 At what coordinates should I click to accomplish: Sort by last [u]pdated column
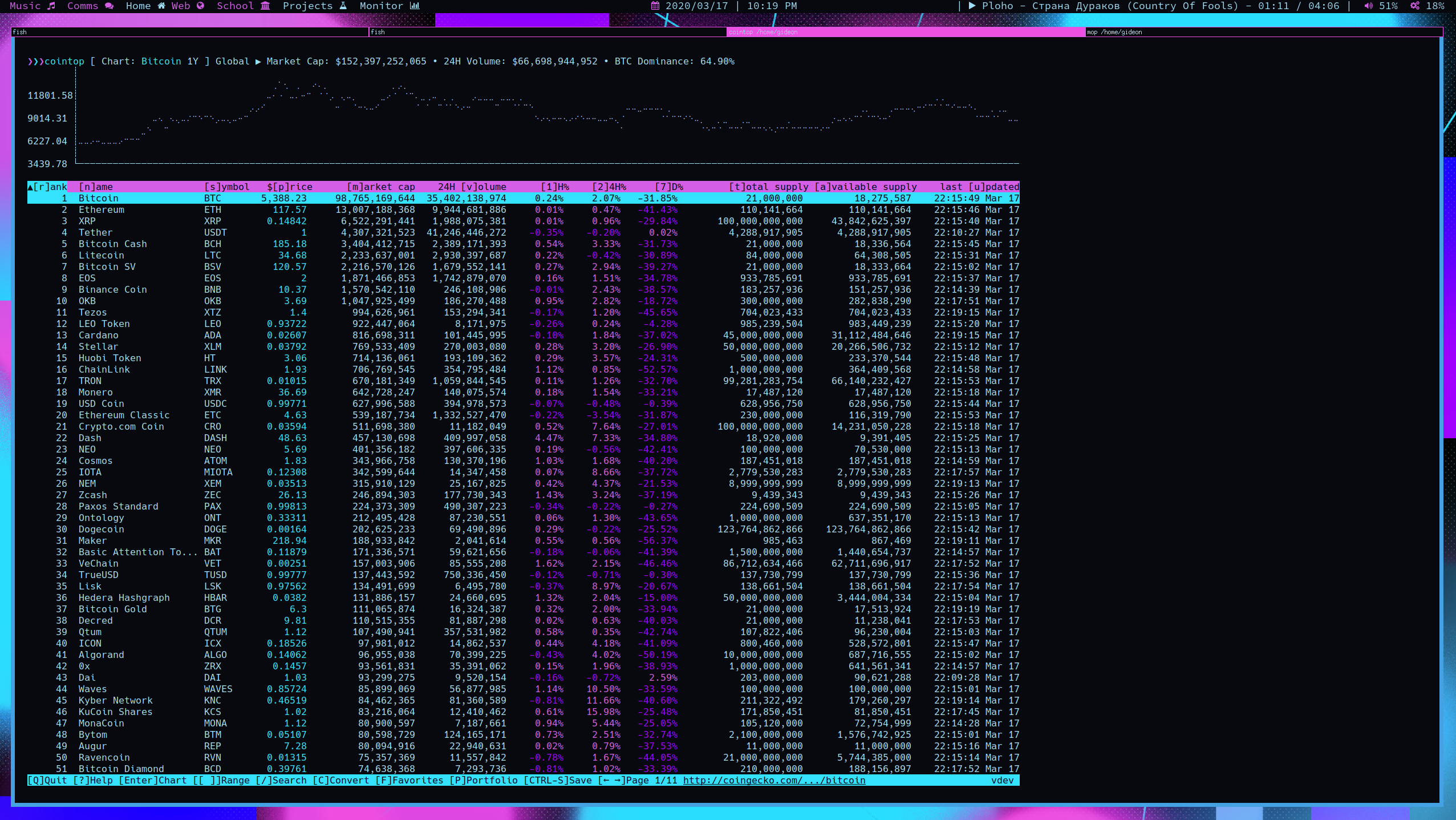point(979,187)
